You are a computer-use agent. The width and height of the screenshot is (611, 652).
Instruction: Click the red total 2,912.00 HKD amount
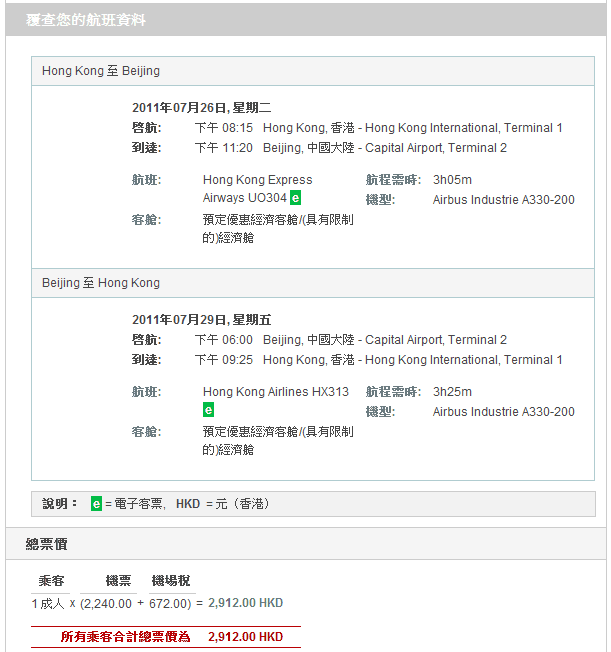click(245, 637)
